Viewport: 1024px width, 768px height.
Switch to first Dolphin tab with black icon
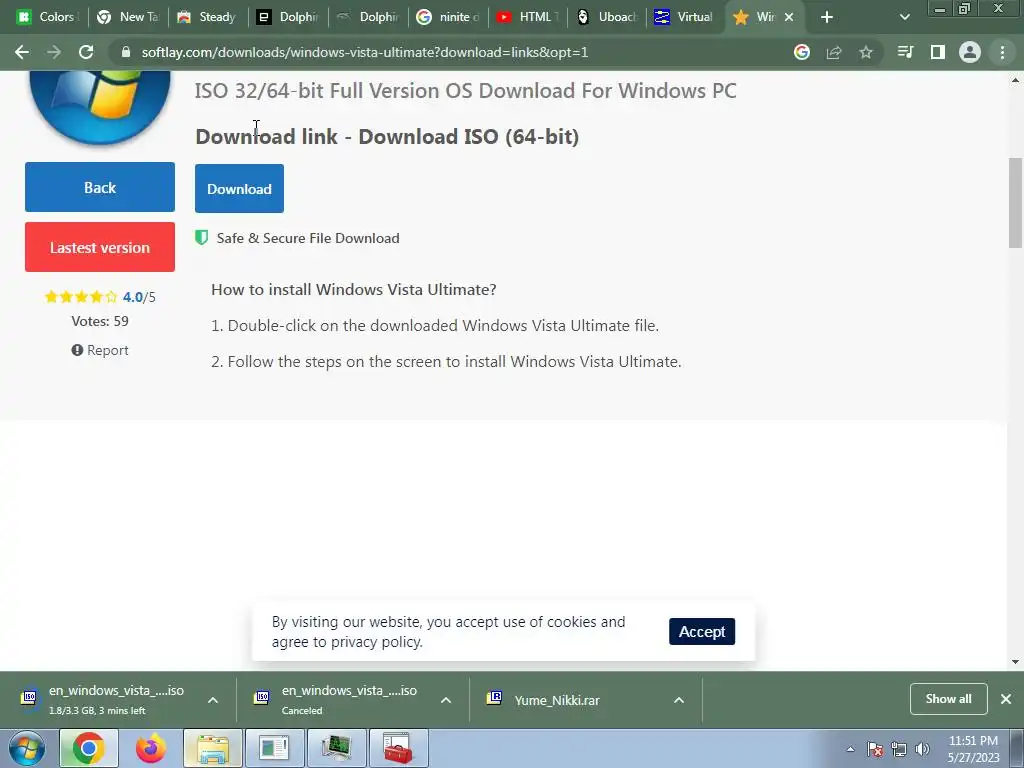(287, 17)
